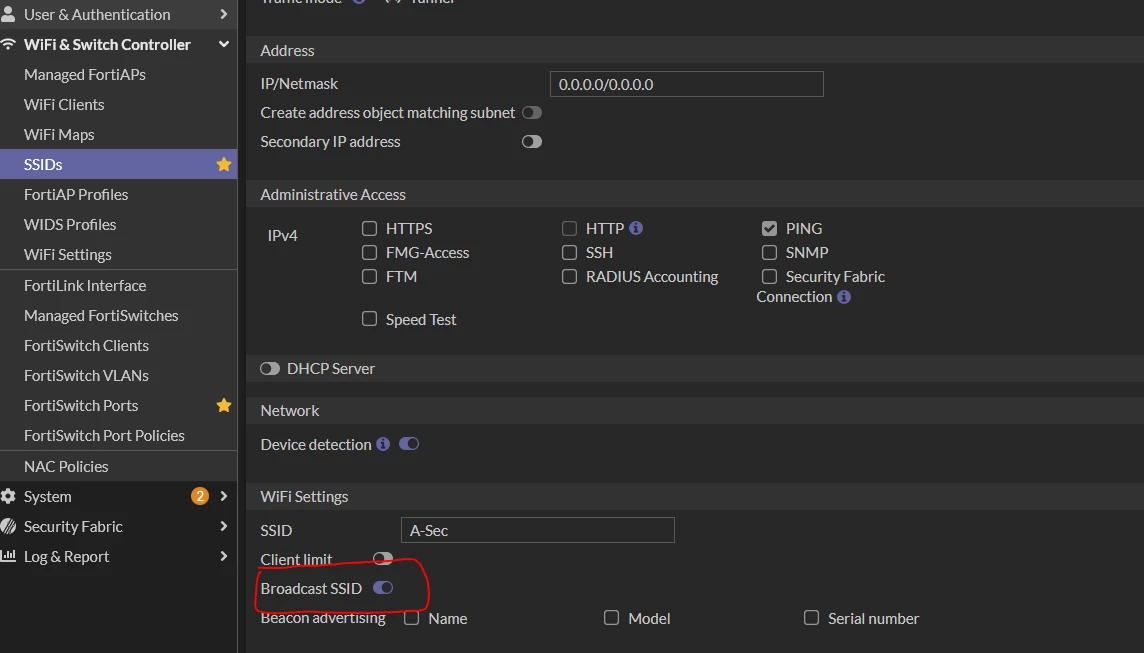Enable the Client limit toggle

tap(383, 558)
